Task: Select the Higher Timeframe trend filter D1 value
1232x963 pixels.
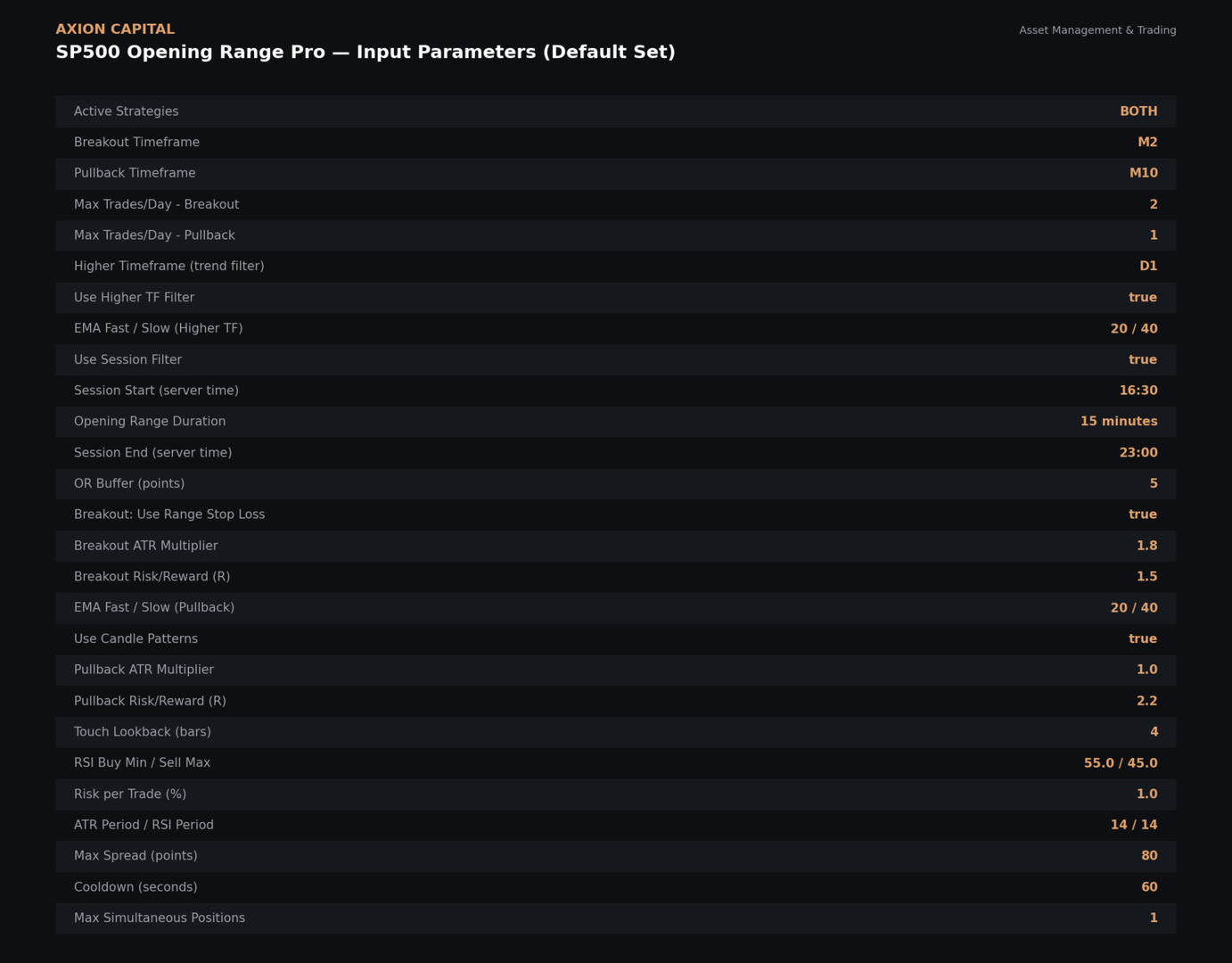Action: (x=1148, y=267)
